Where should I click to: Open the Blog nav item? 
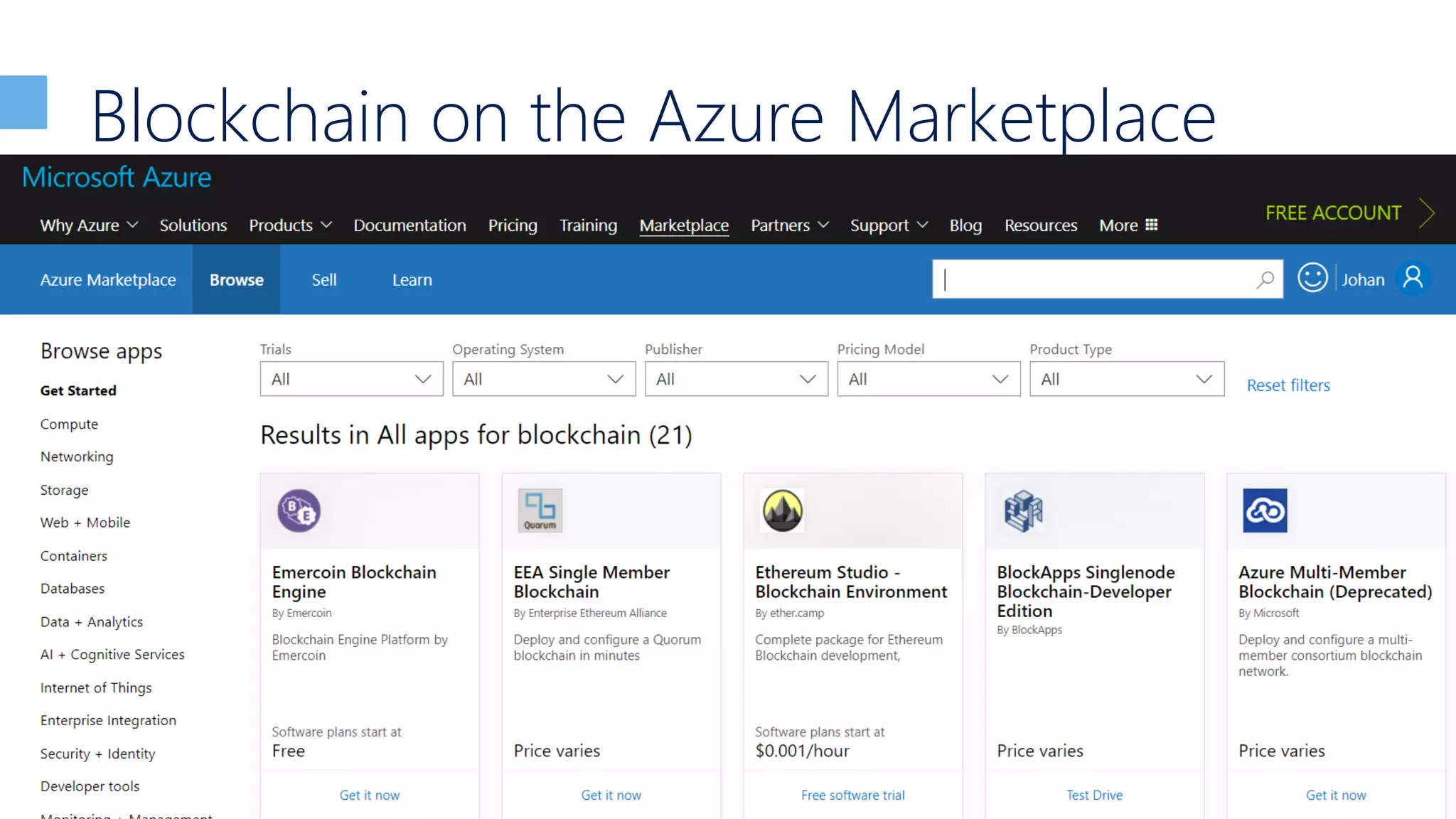(965, 225)
